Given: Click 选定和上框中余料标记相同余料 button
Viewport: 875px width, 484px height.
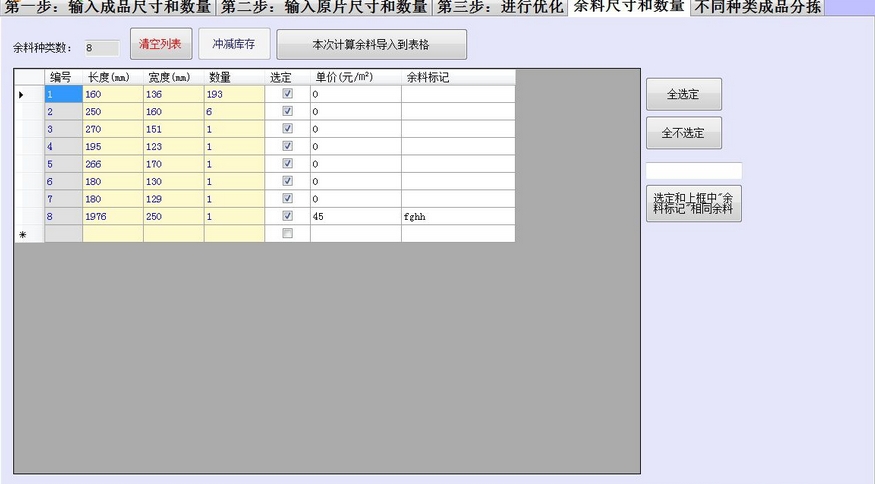Looking at the screenshot, I should tap(693, 203).
